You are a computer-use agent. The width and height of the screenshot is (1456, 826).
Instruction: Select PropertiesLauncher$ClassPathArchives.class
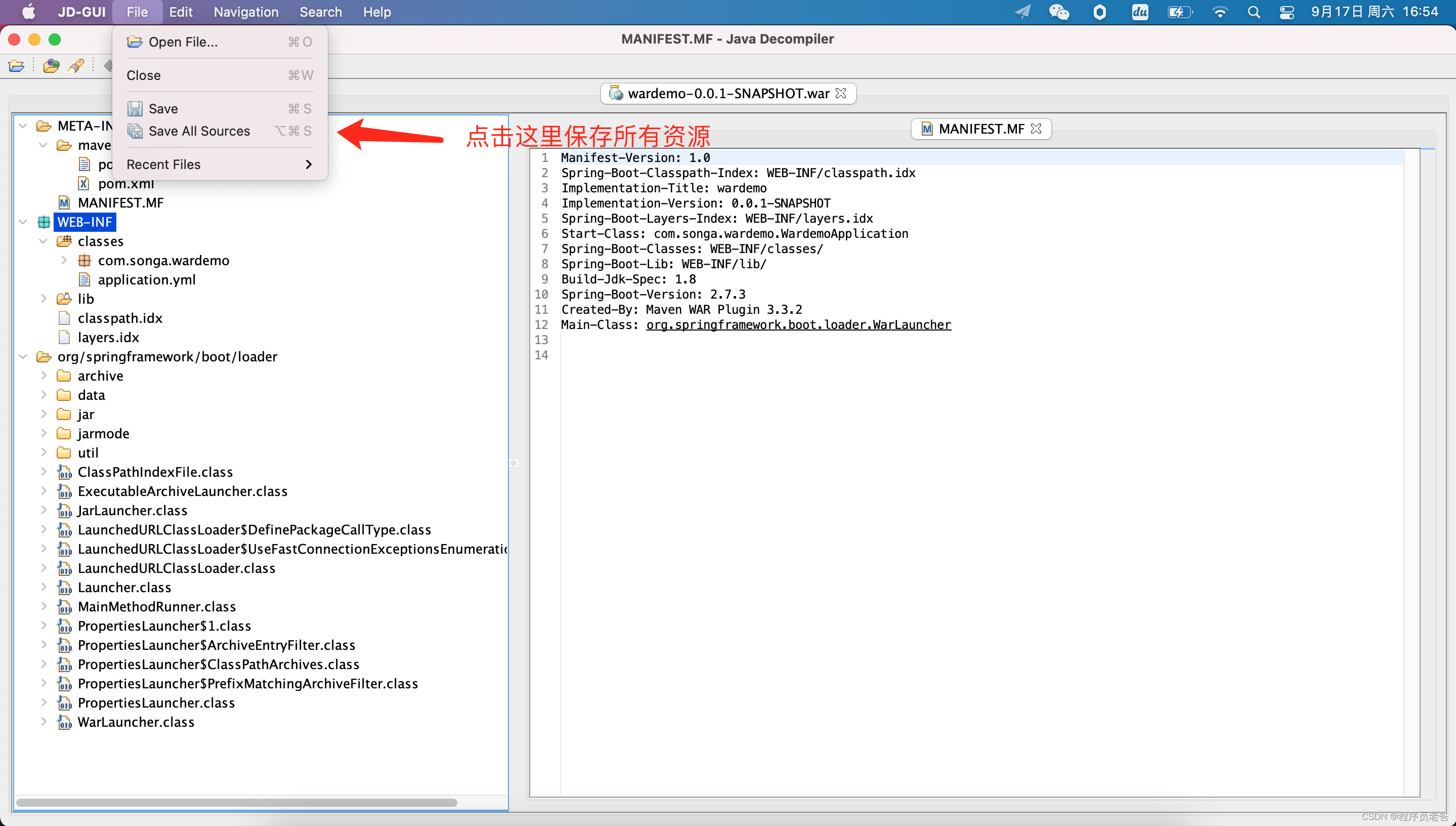218,665
